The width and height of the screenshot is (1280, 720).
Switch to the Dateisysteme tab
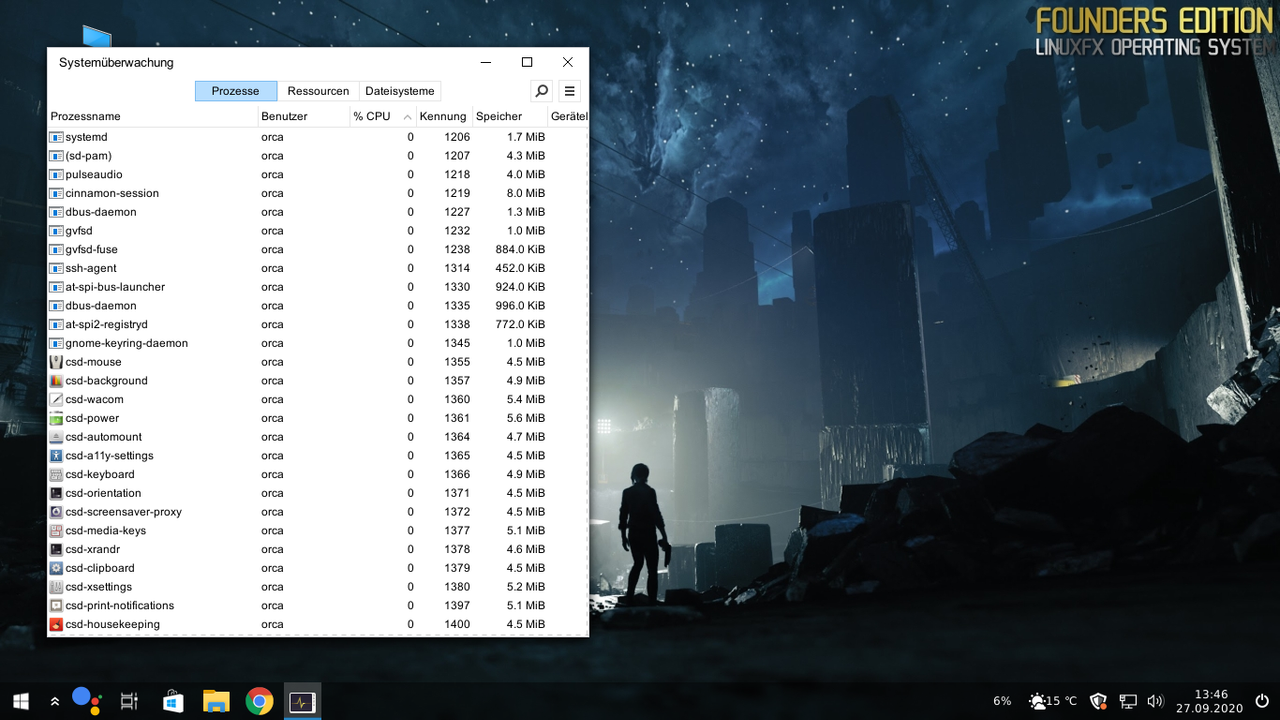[x=399, y=91]
